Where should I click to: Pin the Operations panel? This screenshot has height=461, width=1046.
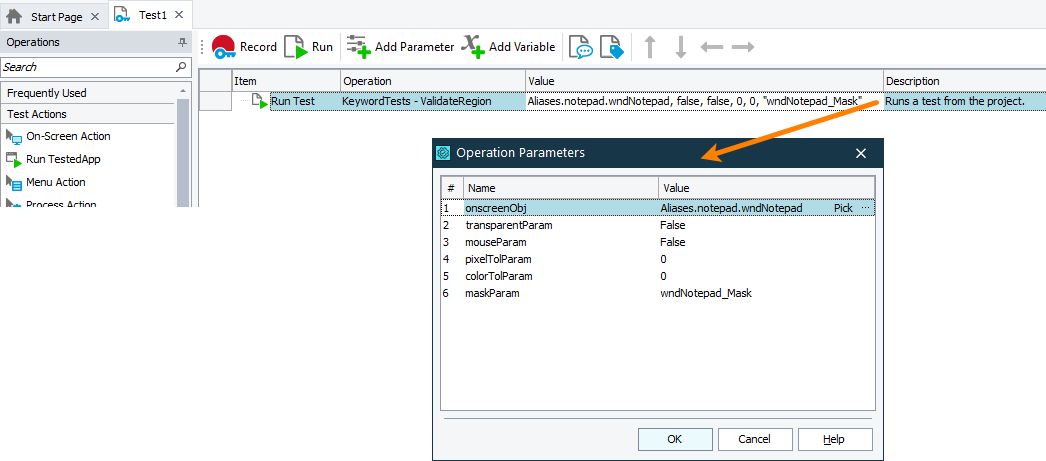[182, 42]
